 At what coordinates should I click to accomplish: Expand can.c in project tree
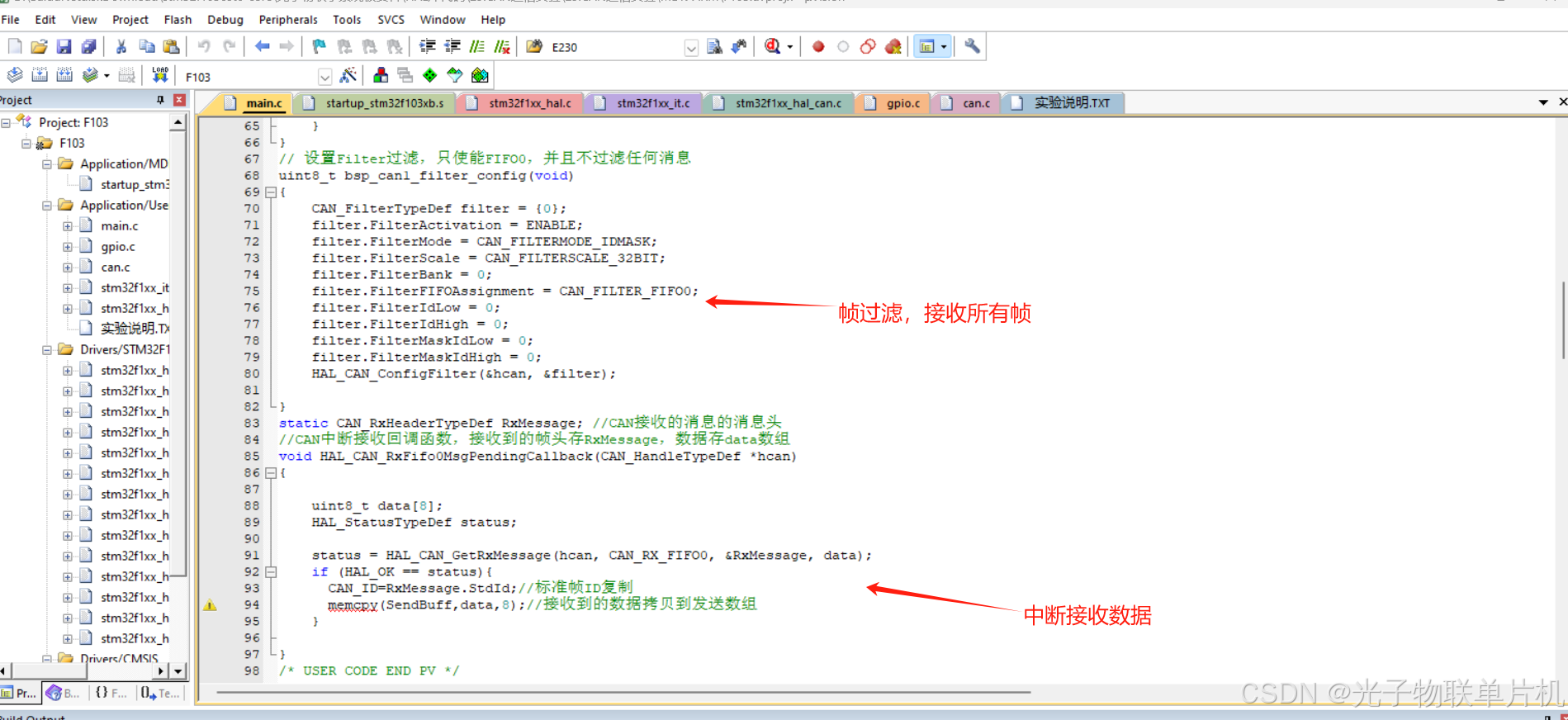68,267
